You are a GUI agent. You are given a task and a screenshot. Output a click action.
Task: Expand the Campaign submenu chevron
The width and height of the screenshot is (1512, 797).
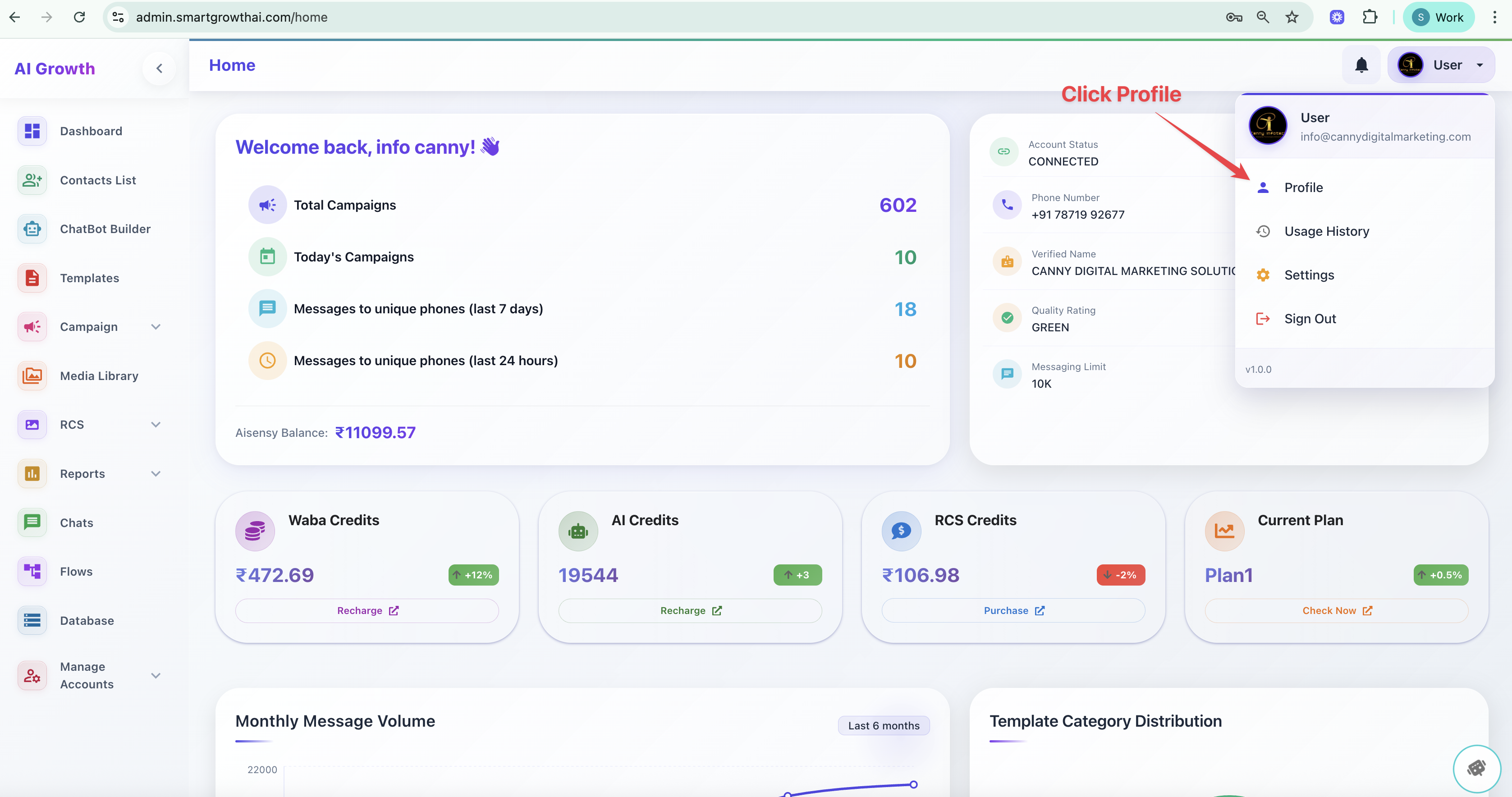pos(156,327)
